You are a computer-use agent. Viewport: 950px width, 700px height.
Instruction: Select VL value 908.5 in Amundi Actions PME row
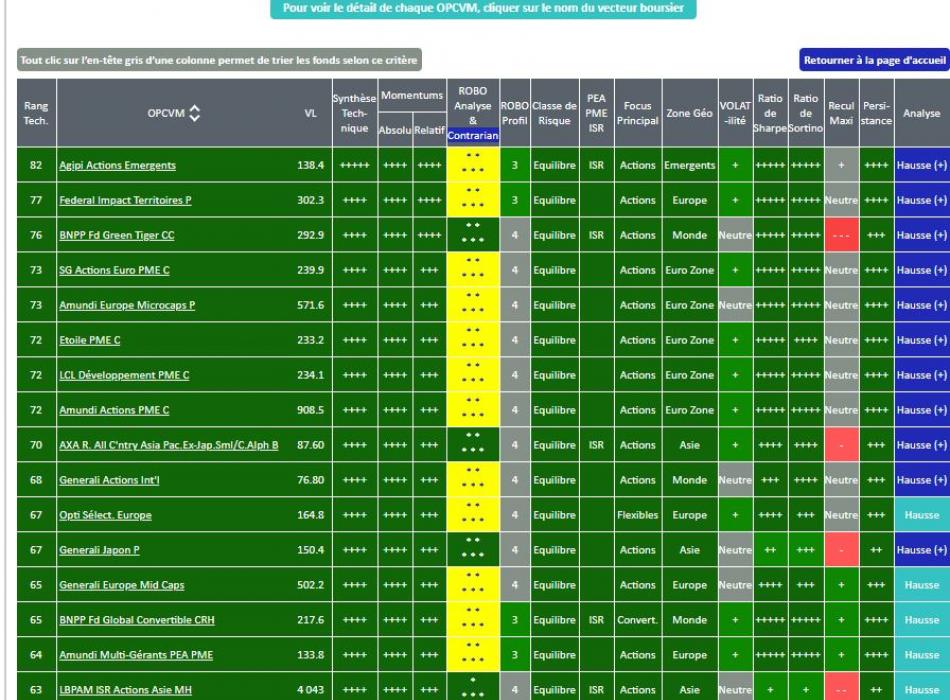(310, 410)
